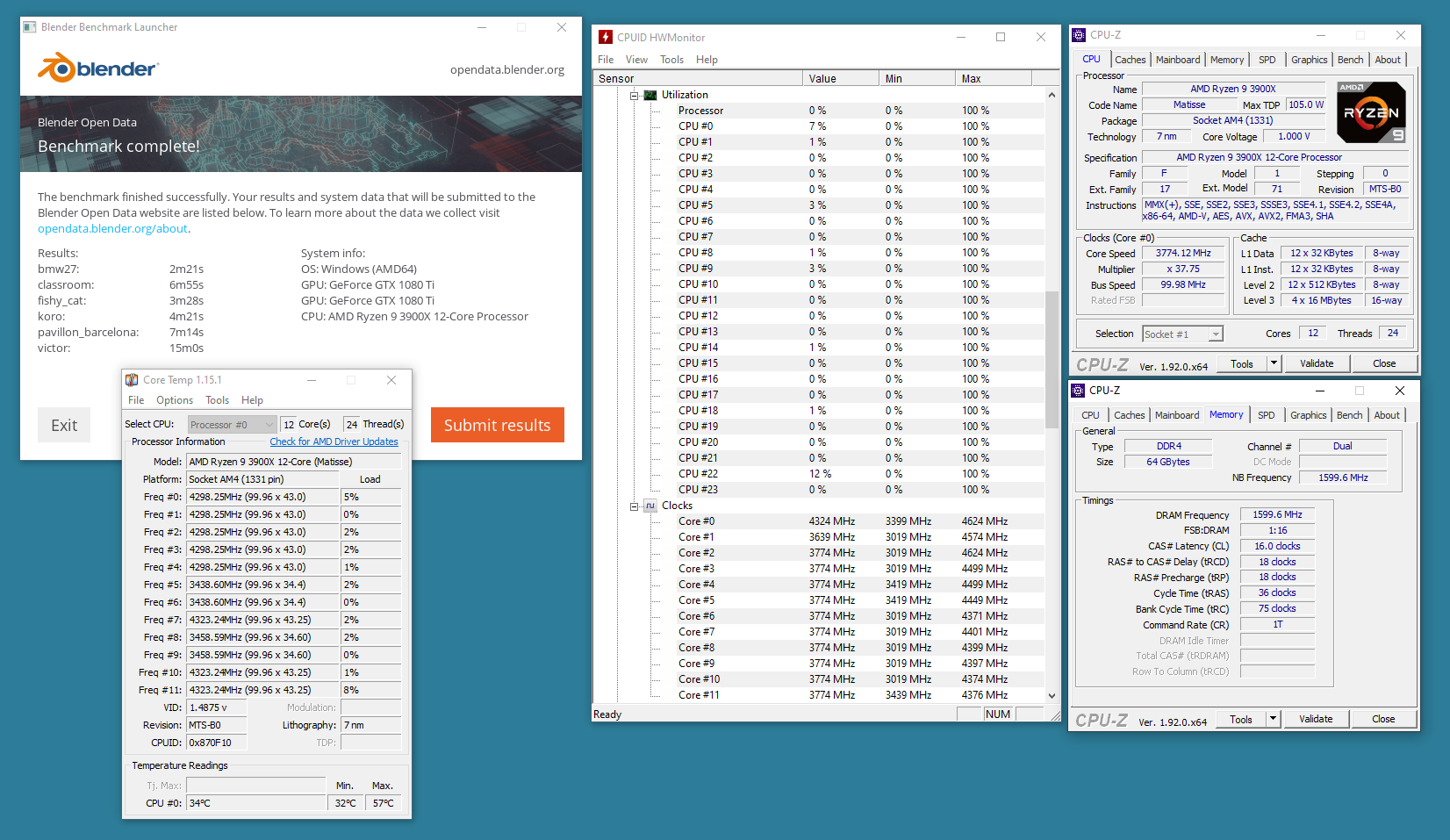1450x840 pixels.
Task: Switch to Bench tab in upper CPU-Z
Action: tap(1350, 60)
